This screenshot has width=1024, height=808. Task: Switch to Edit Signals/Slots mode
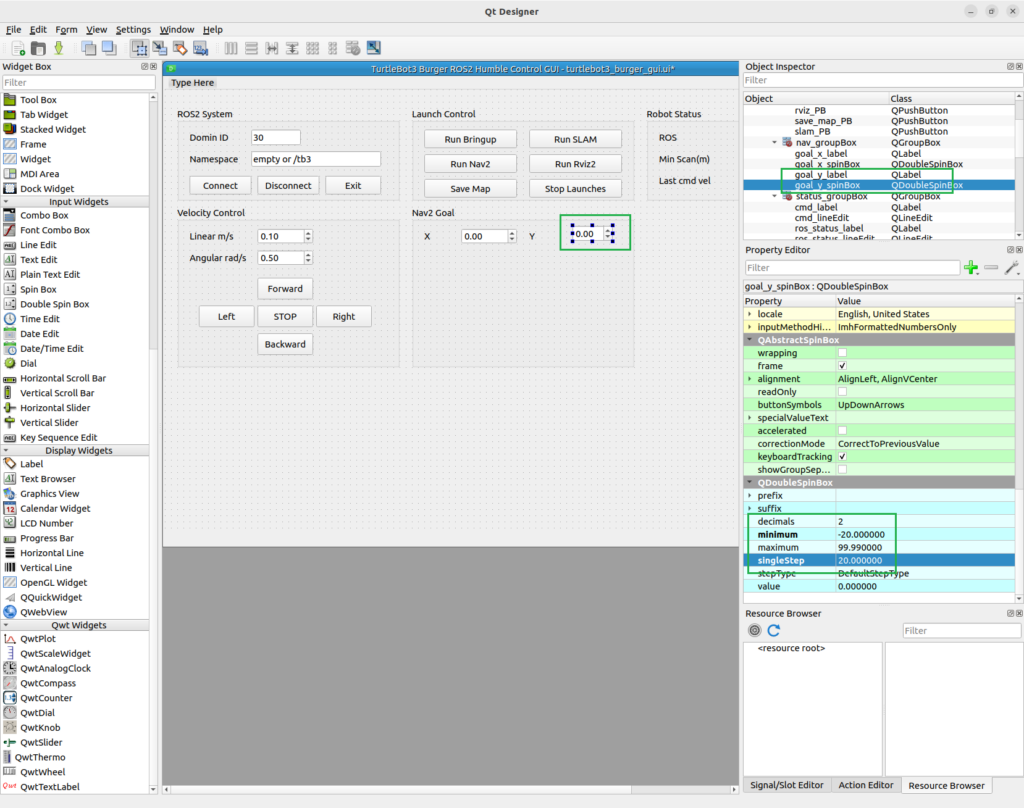tap(159, 48)
